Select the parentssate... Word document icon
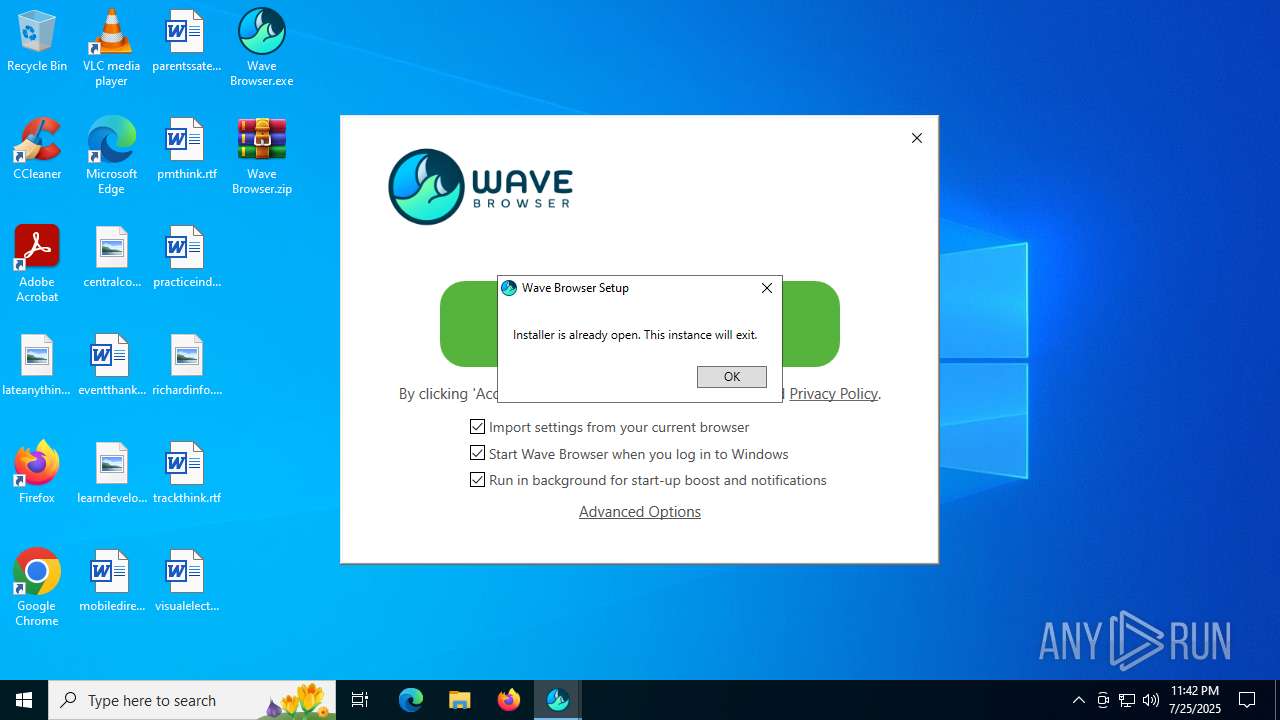This screenshot has height=720, width=1280. point(186,42)
